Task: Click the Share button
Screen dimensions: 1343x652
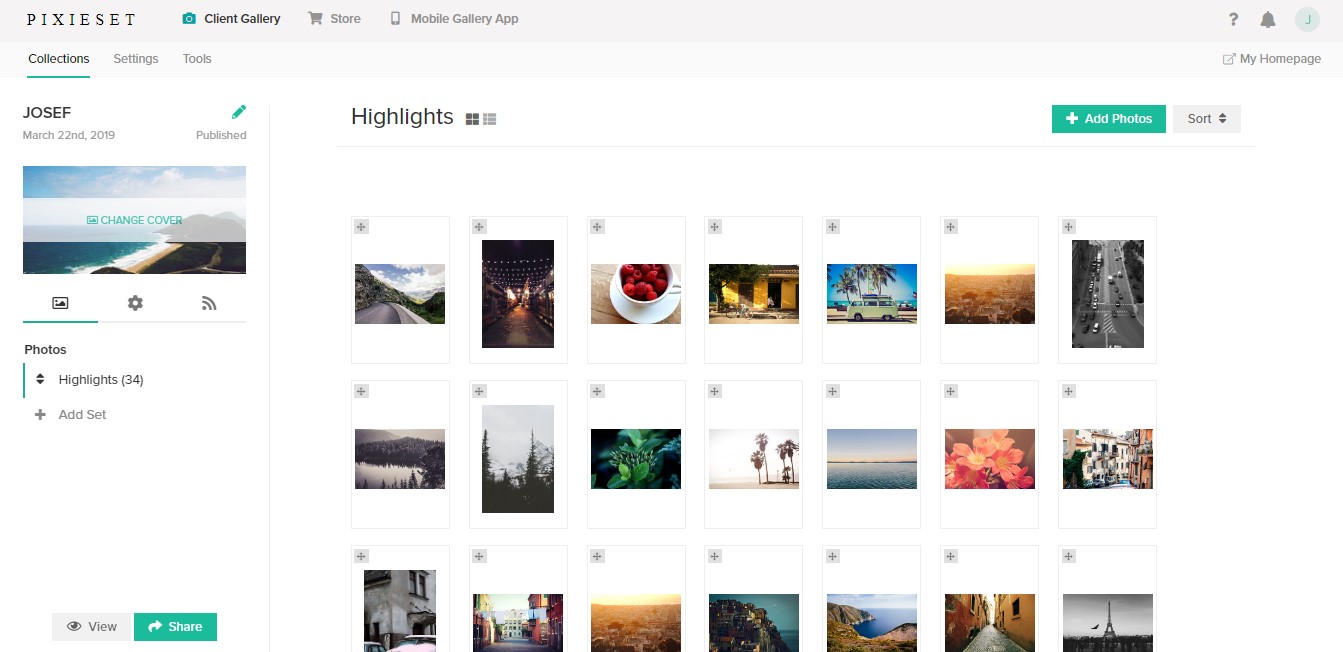Action: 175,627
